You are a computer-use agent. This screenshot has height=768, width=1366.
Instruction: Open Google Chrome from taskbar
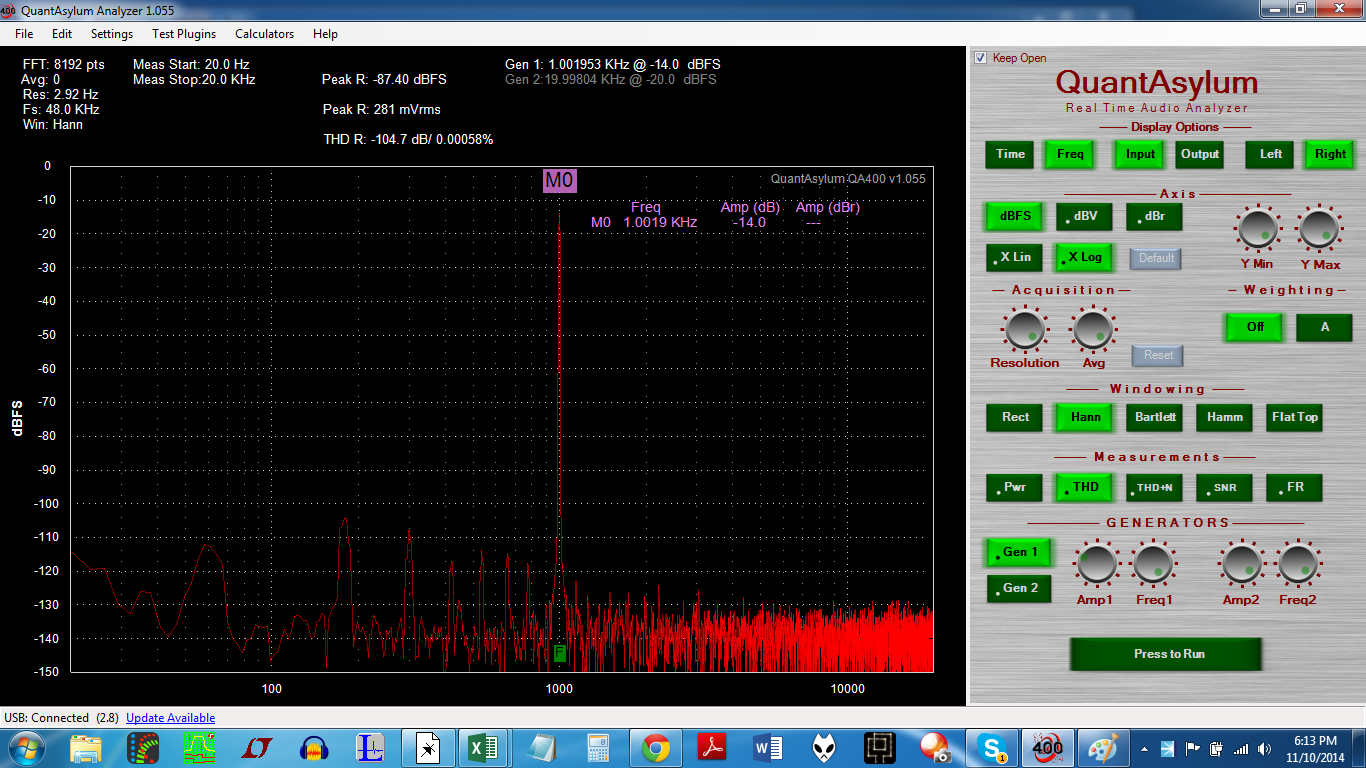pyautogui.click(x=656, y=747)
